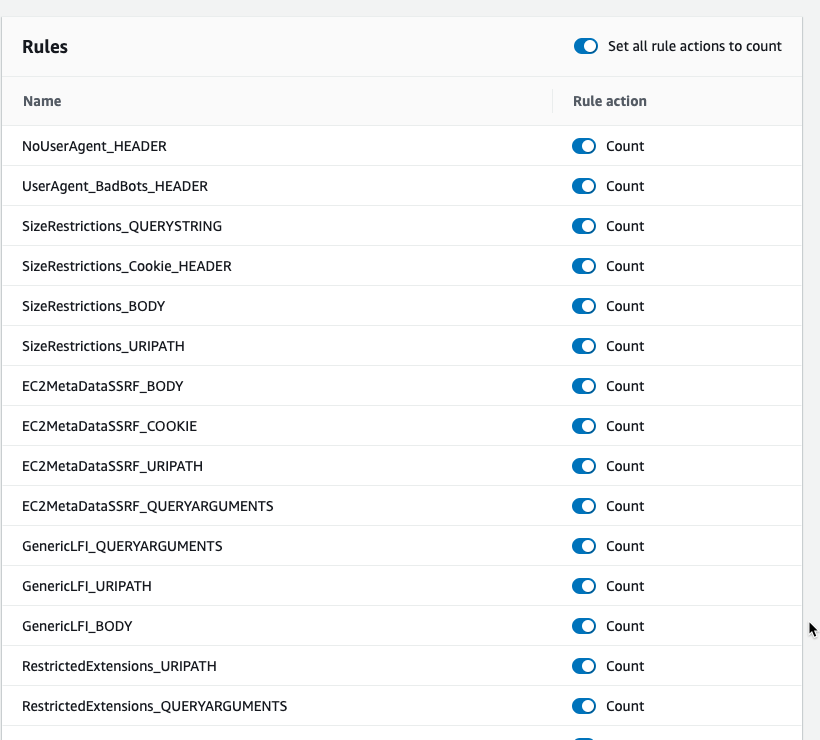The height and width of the screenshot is (740, 820).
Task: Disable Count on EC2MetaDataSSRF_COOKIE rule
Action: click(x=584, y=426)
